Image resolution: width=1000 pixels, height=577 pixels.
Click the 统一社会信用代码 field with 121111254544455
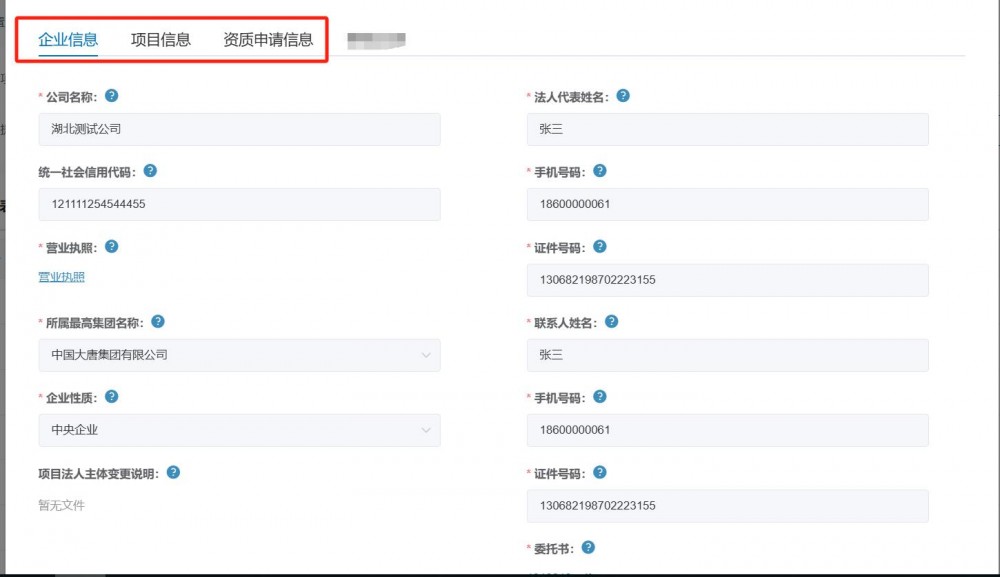239,204
